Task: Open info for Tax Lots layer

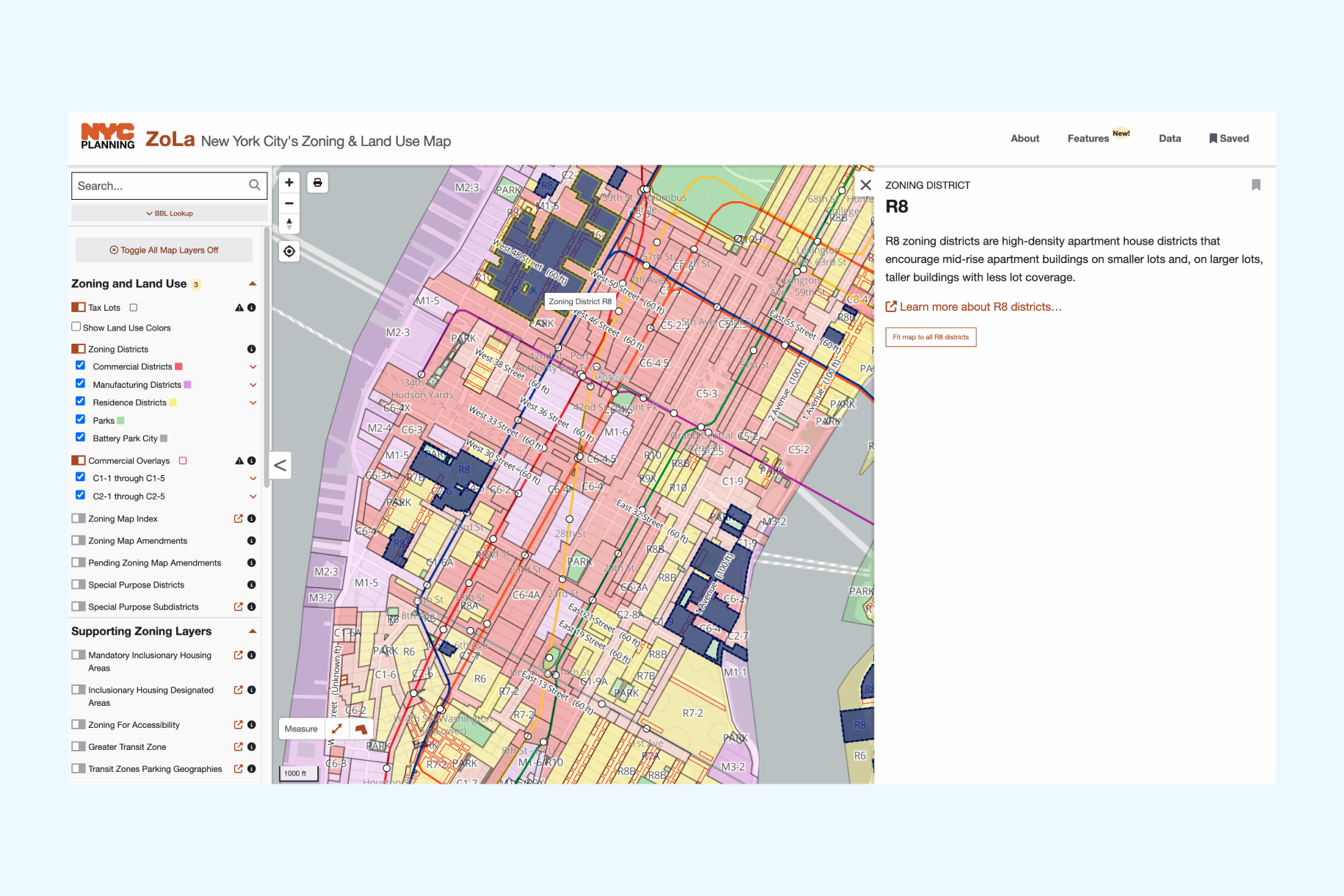Action: pyautogui.click(x=252, y=308)
